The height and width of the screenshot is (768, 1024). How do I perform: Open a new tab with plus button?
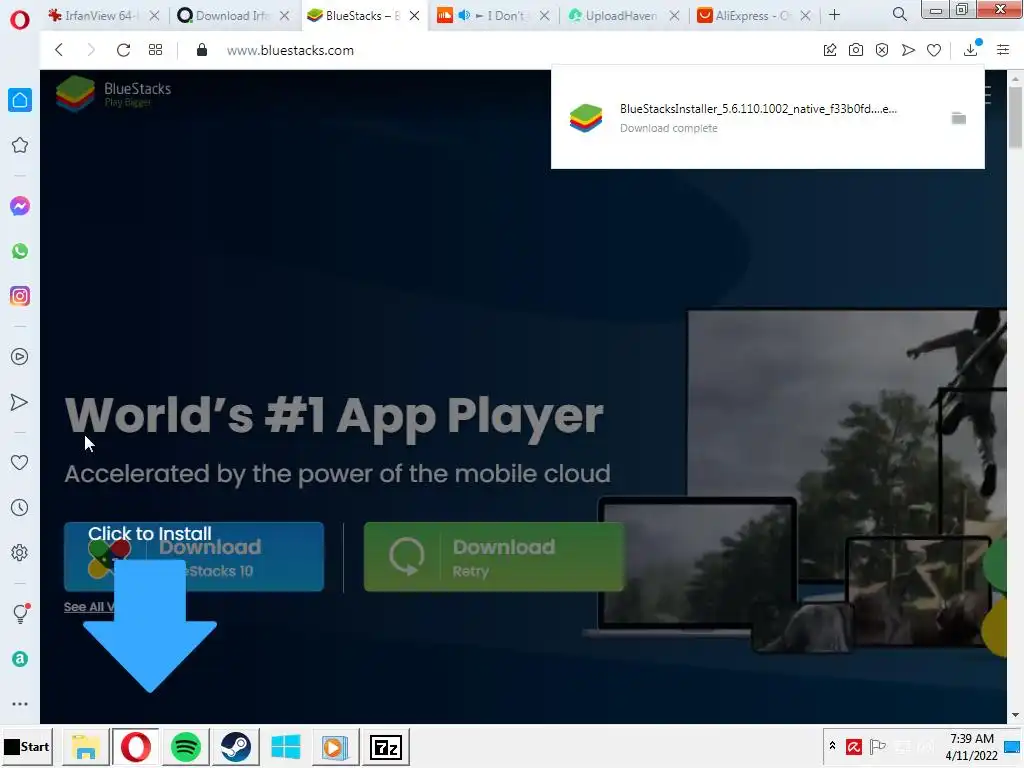[x=835, y=14]
